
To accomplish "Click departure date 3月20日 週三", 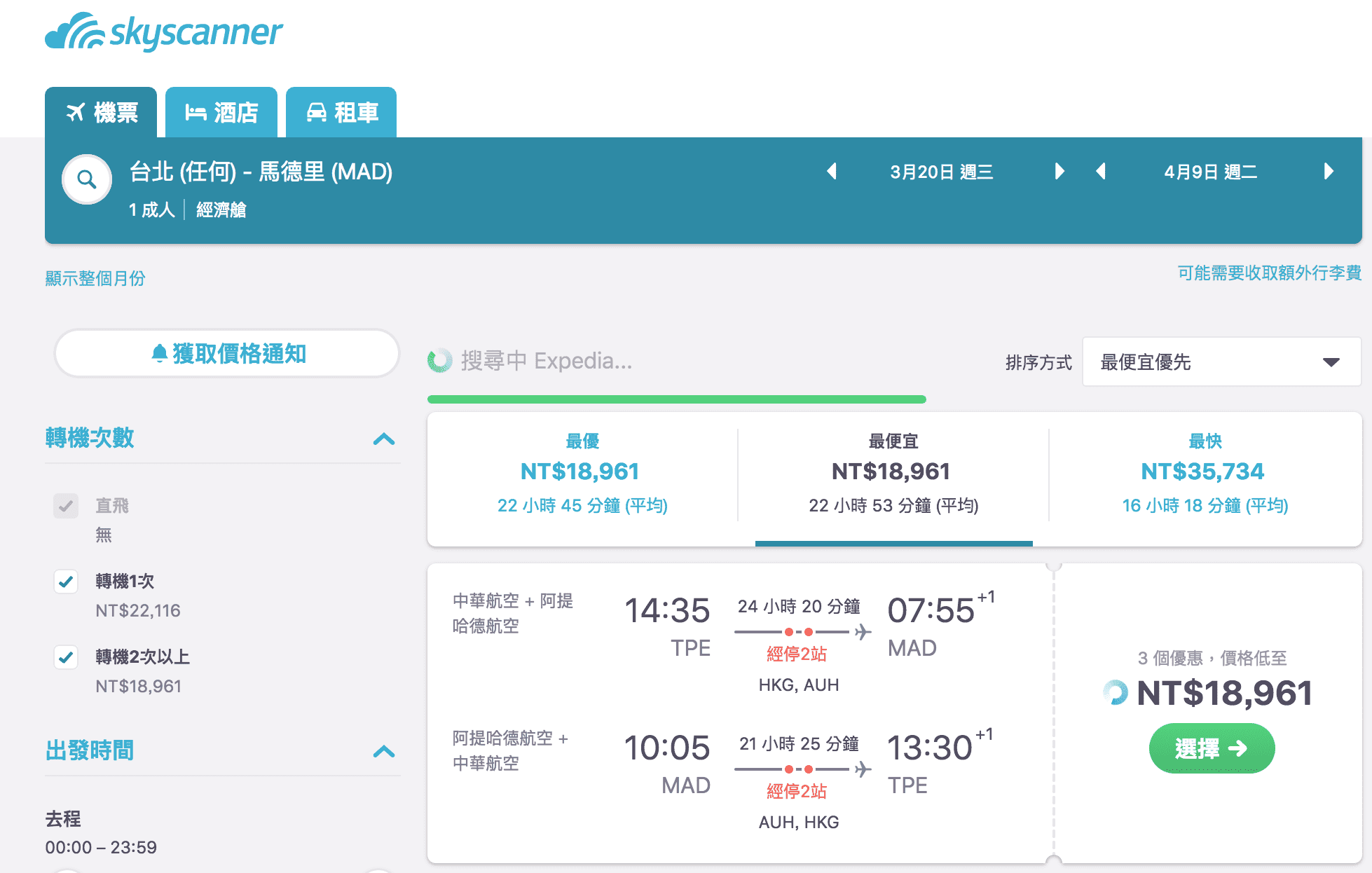I will coord(942,172).
